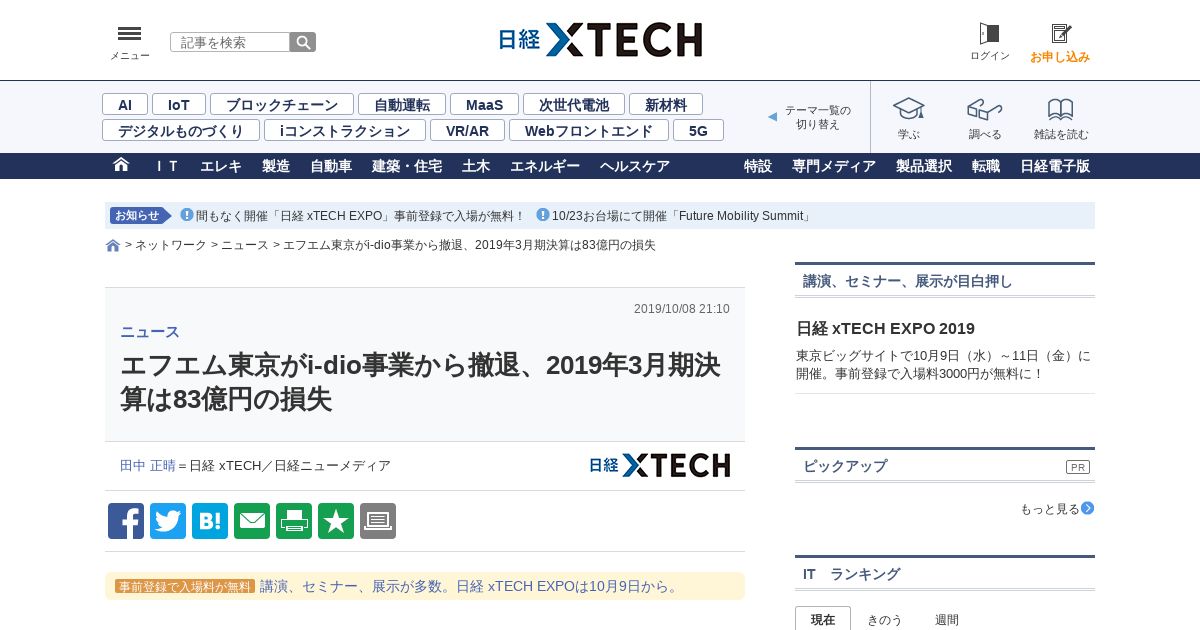Open the エレキ navbar item

(x=221, y=166)
